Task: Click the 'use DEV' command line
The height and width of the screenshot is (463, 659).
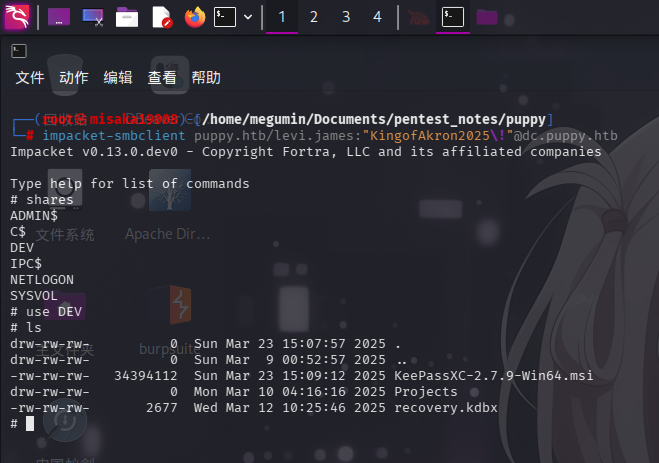Action: pyautogui.click(x=46, y=312)
